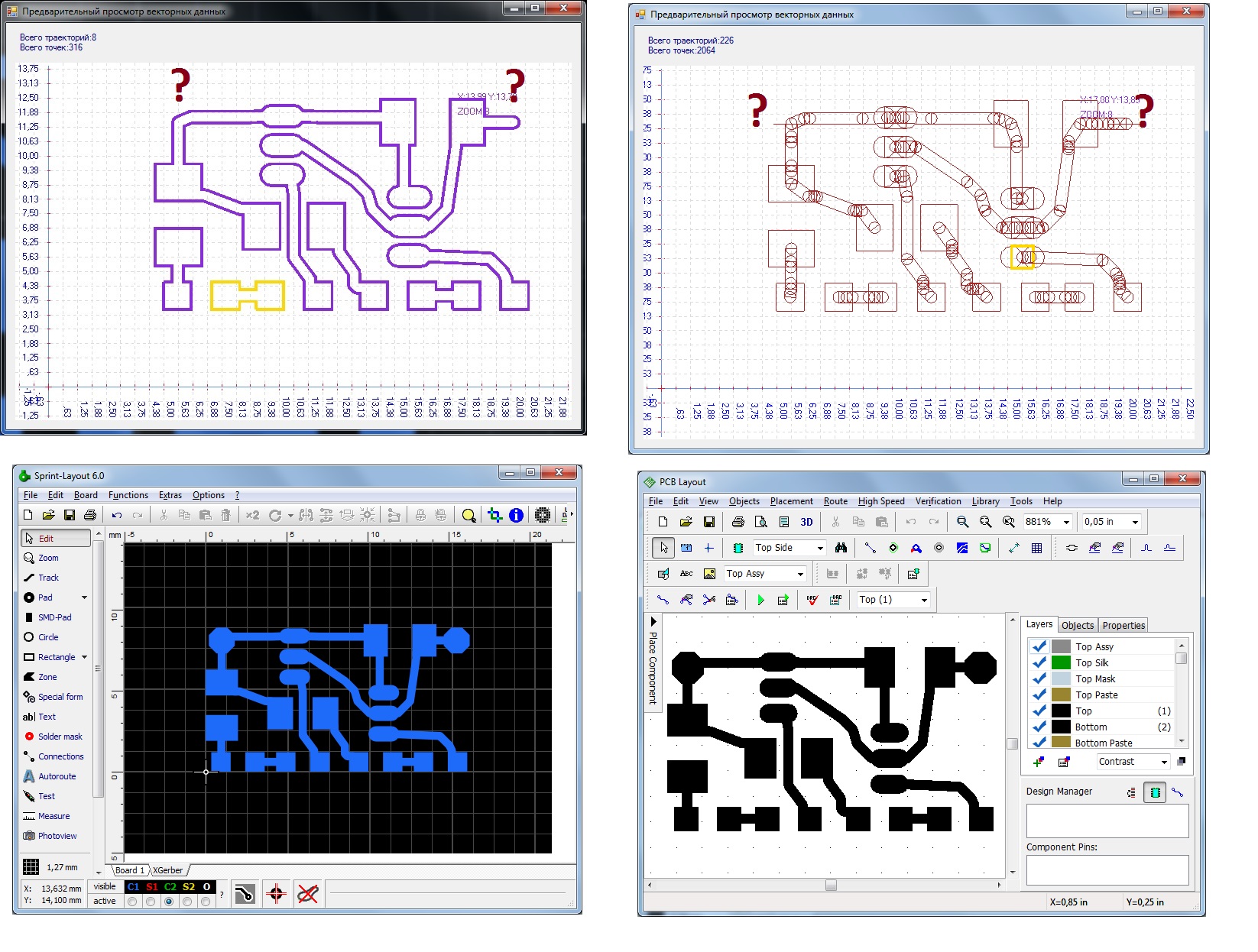Click the DRC check icon in PCB Layout
This screenshot has width=1258, height=952.
tap(812, 600)
